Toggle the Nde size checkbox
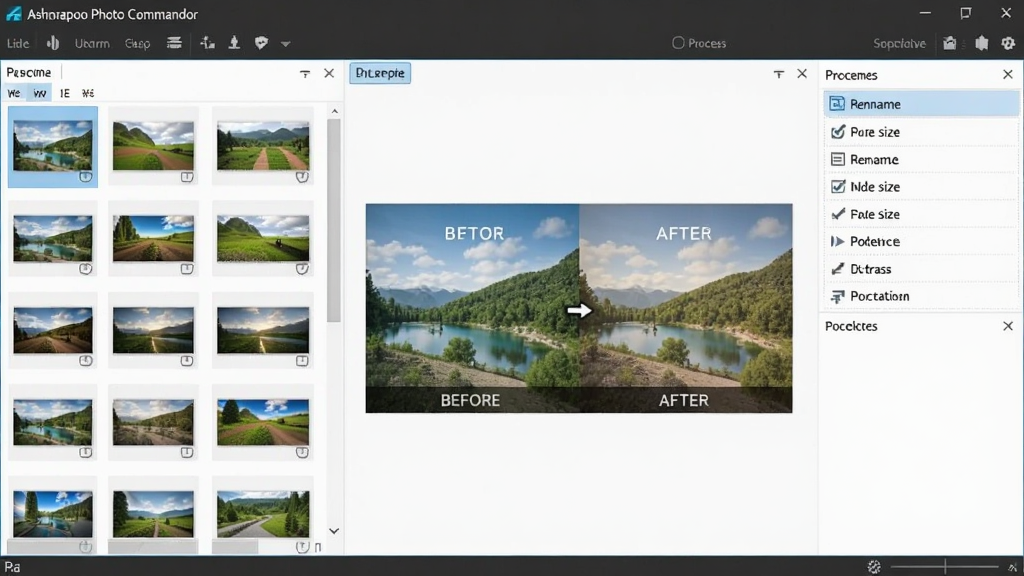Screen dimensions: 1024x576 pyautogui.click(x=838, y=187)
